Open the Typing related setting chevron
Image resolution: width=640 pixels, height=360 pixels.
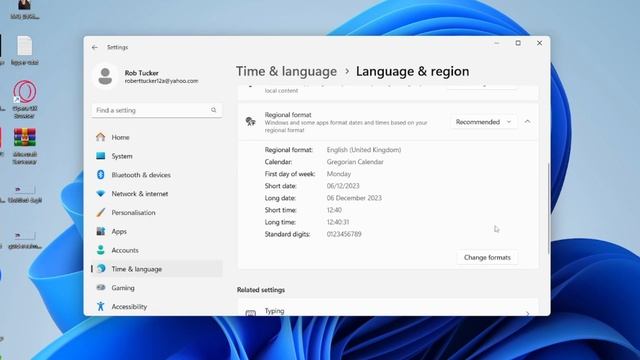(527, 313)
